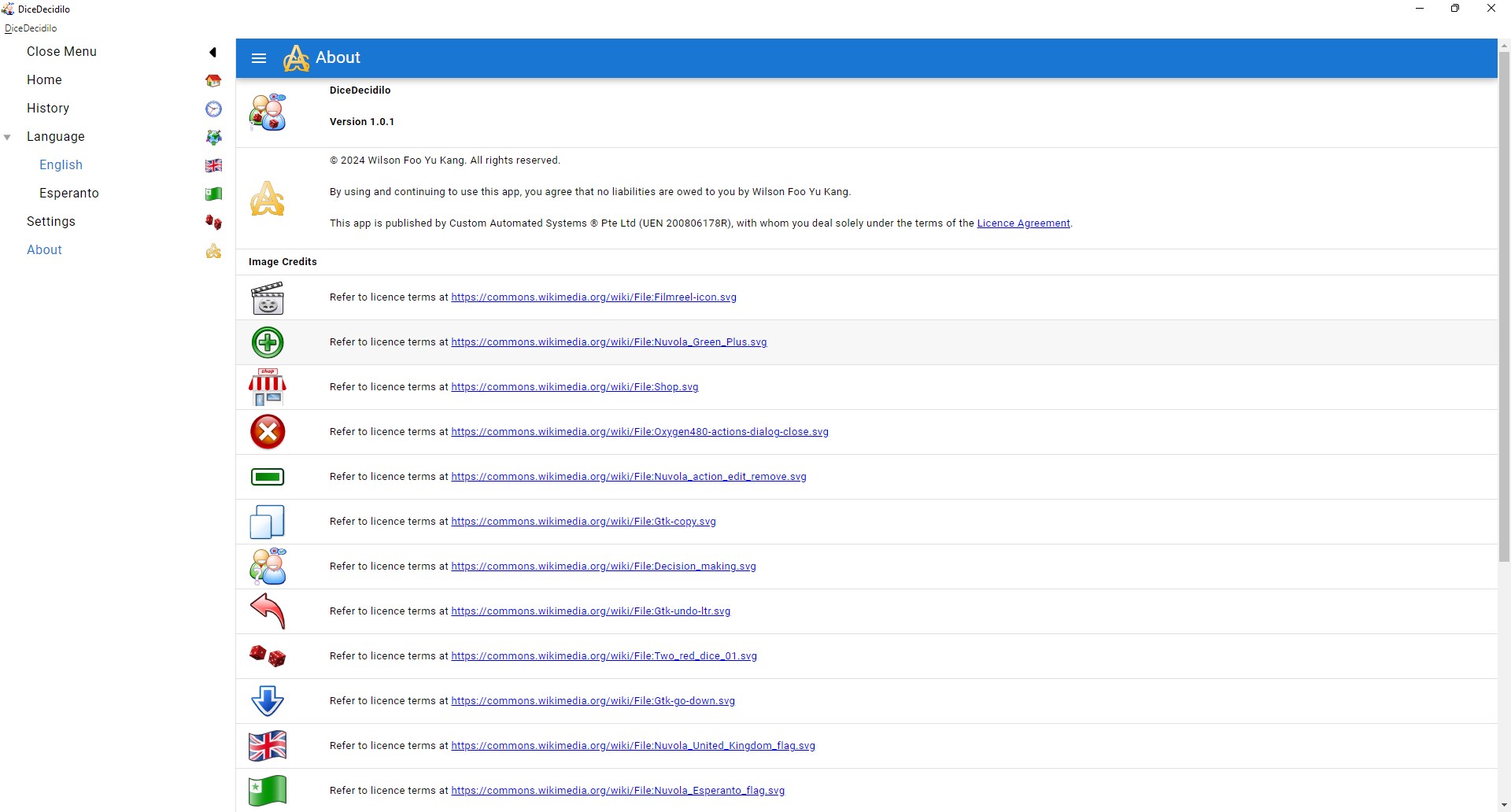Click the DiceDecidilo title bar app icon
Image resolution: width=1511 pixels, height=812 pixels.
(8, 9)
